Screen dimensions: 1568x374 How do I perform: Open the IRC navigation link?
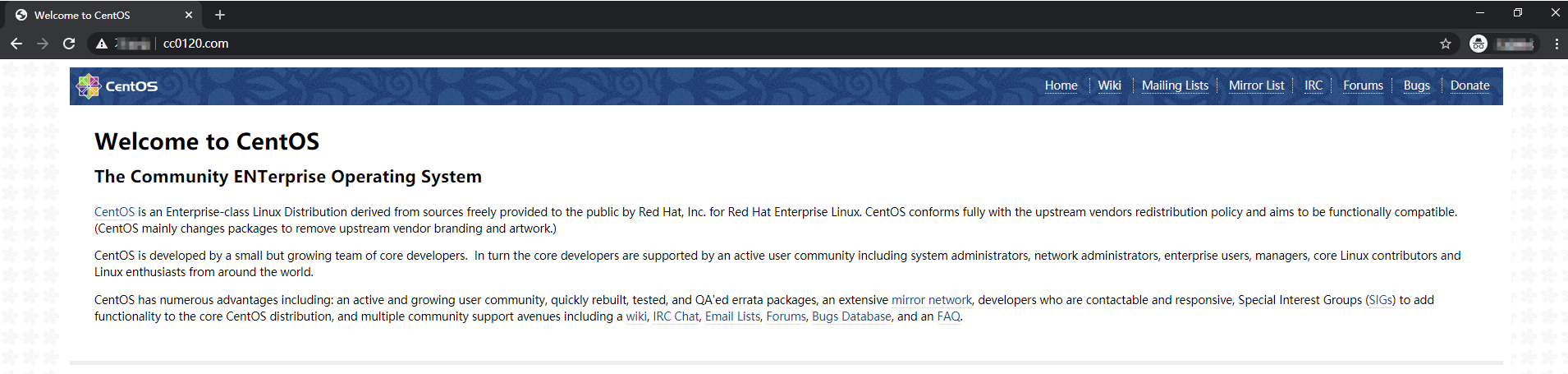tap(1314, 85)
